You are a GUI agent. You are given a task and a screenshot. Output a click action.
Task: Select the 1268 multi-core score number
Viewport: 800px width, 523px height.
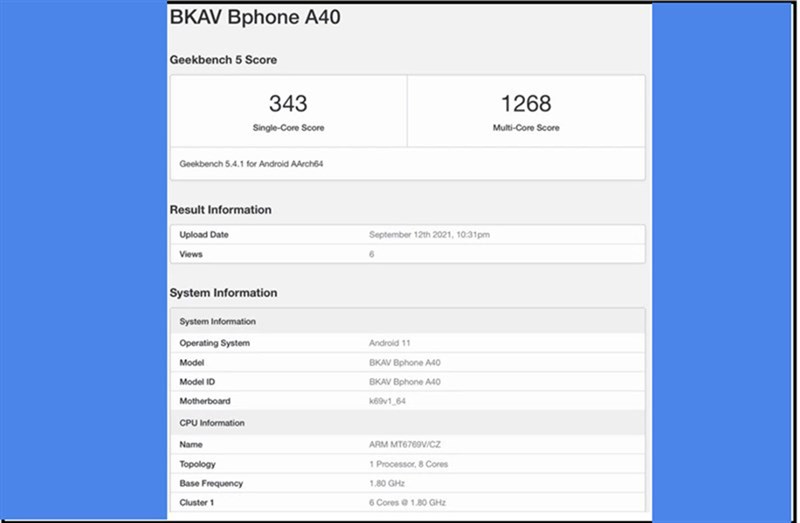(526, 103)
